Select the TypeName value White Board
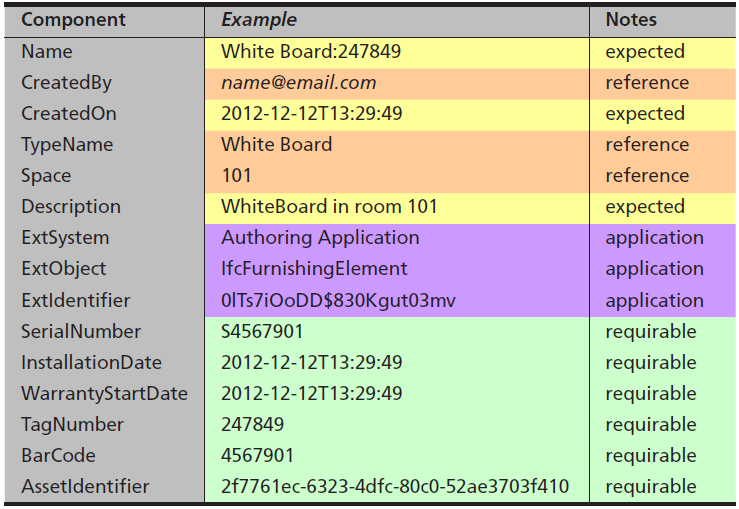 pyautogui.click(x=277, y=145)
